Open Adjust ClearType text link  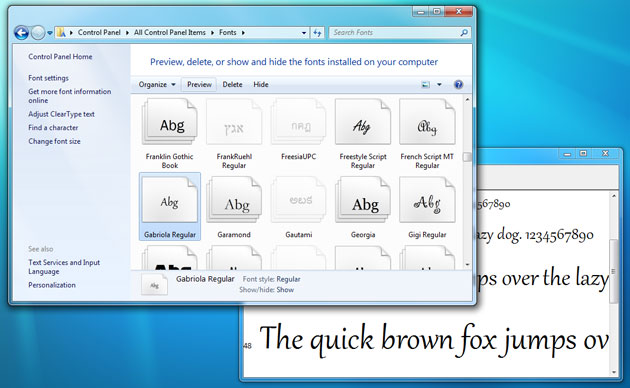click(x=61, y=114)
